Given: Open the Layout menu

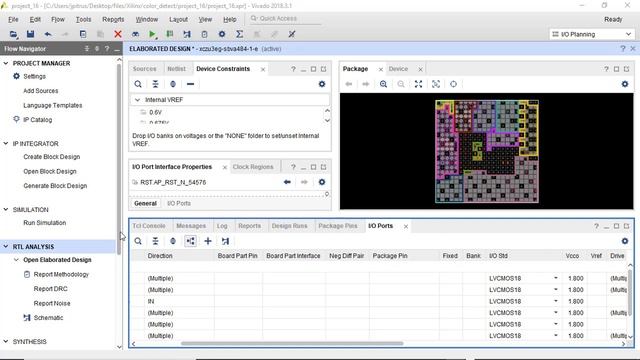Looking at the screenshot, I should point(178,19).
